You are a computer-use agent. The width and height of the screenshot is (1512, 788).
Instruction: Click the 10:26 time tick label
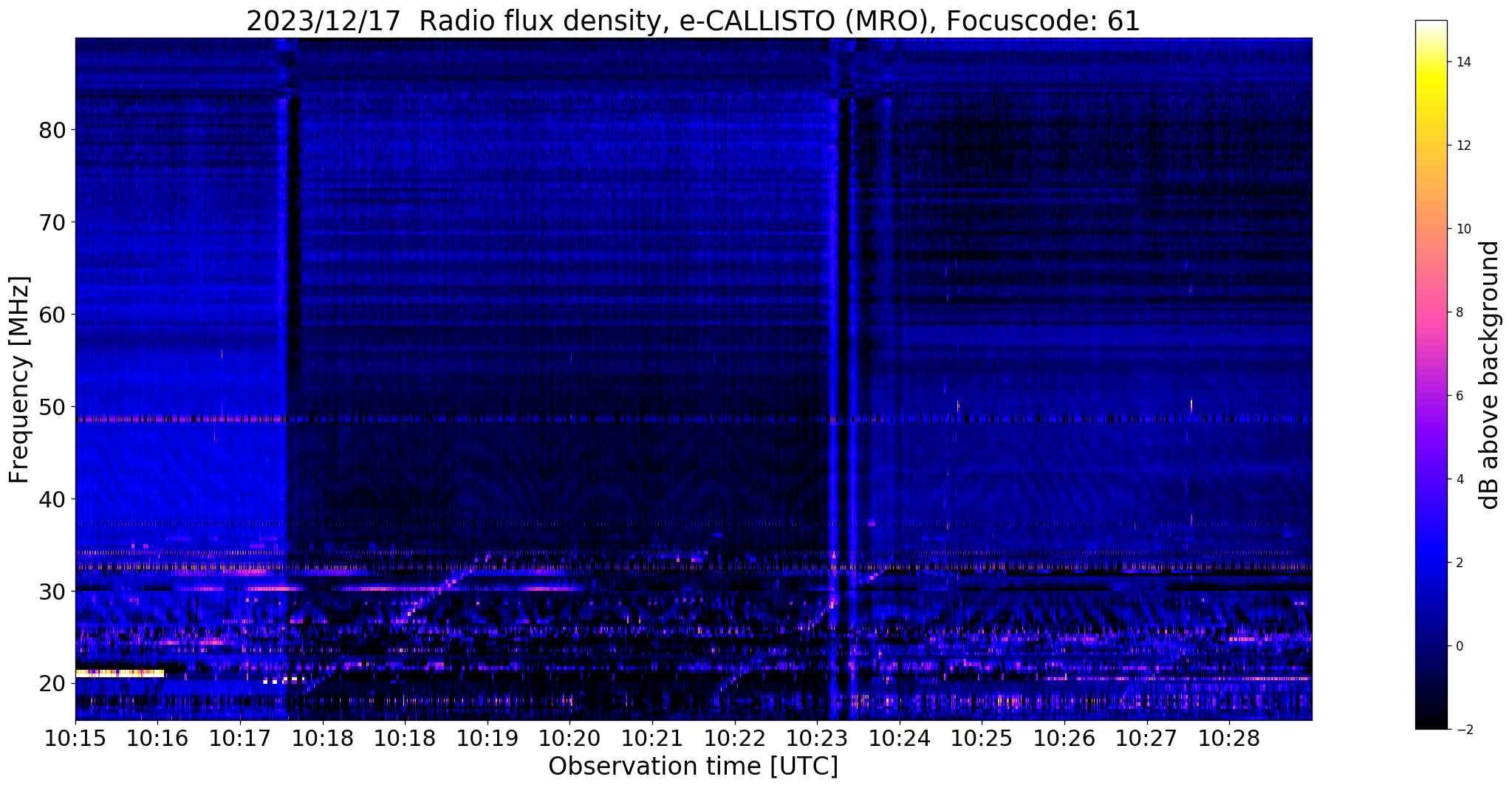click(1064, 739)
